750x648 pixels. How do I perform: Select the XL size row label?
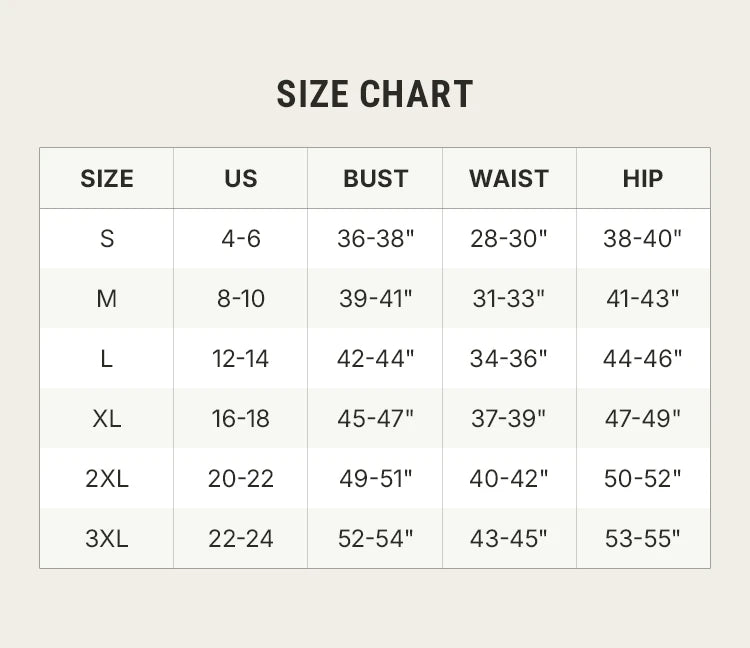pos(107,419)
